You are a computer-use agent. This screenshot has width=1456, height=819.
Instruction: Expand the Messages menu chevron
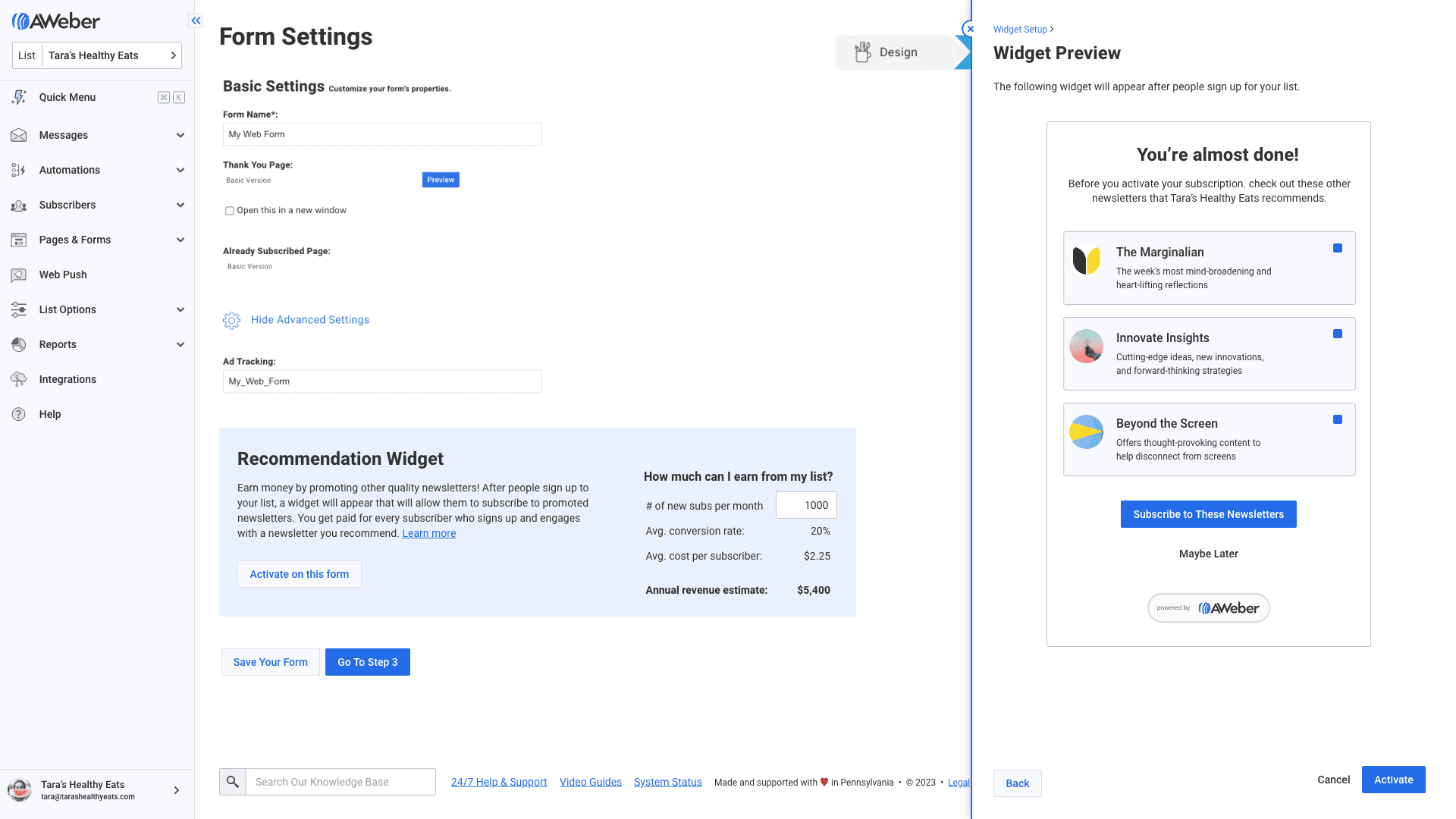[x=180, y=135]
